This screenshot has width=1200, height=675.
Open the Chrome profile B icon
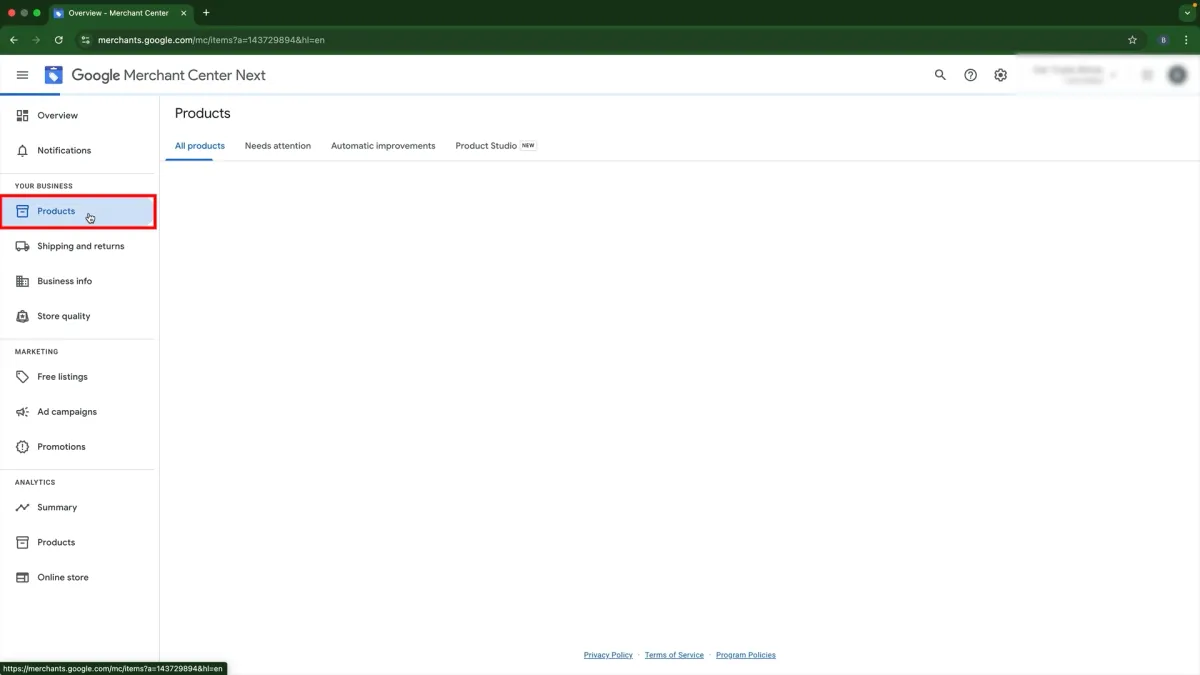click(1163, 40)
